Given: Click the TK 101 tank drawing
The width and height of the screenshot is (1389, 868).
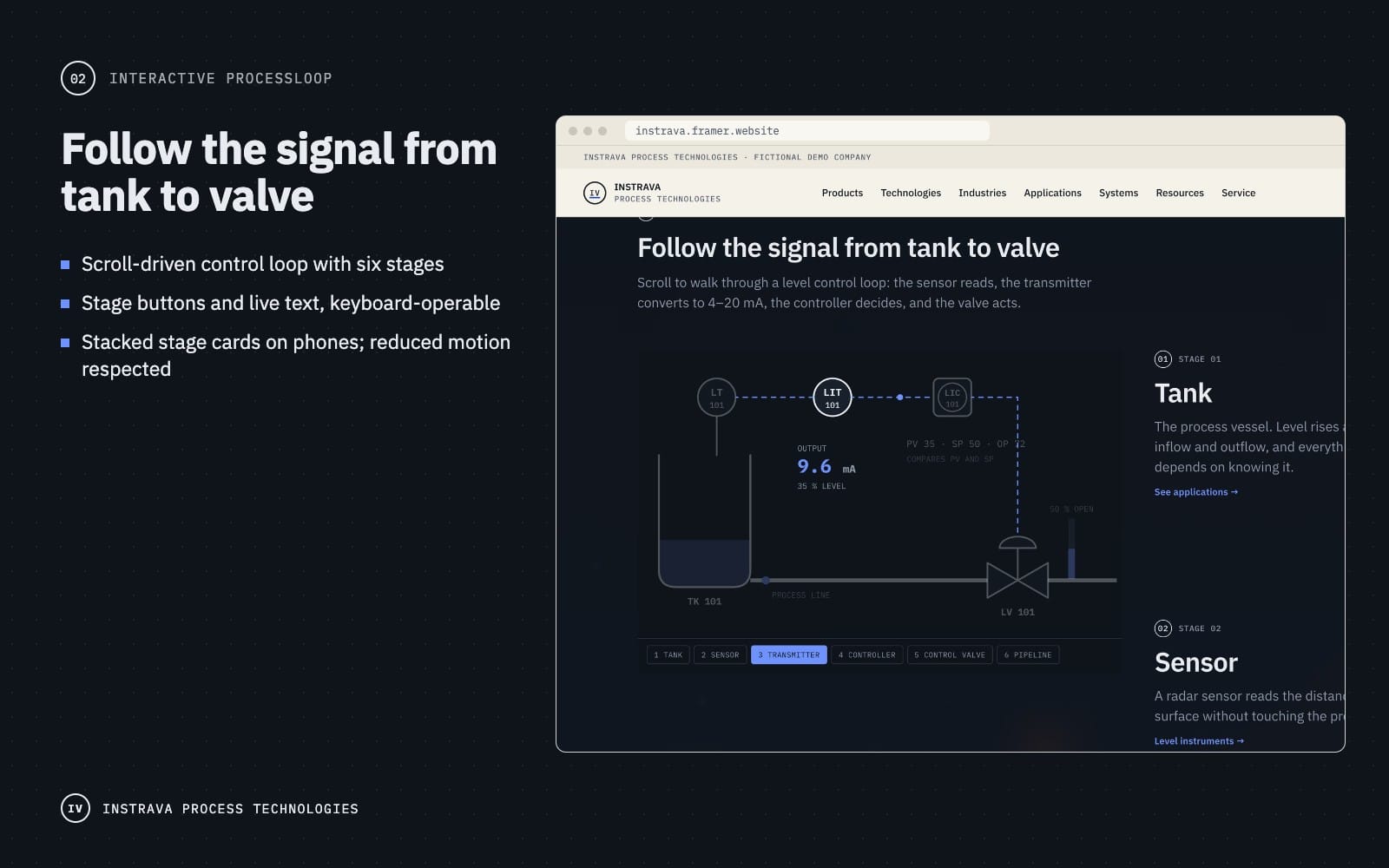Looking at the screenshot, I should click(704, 521).
